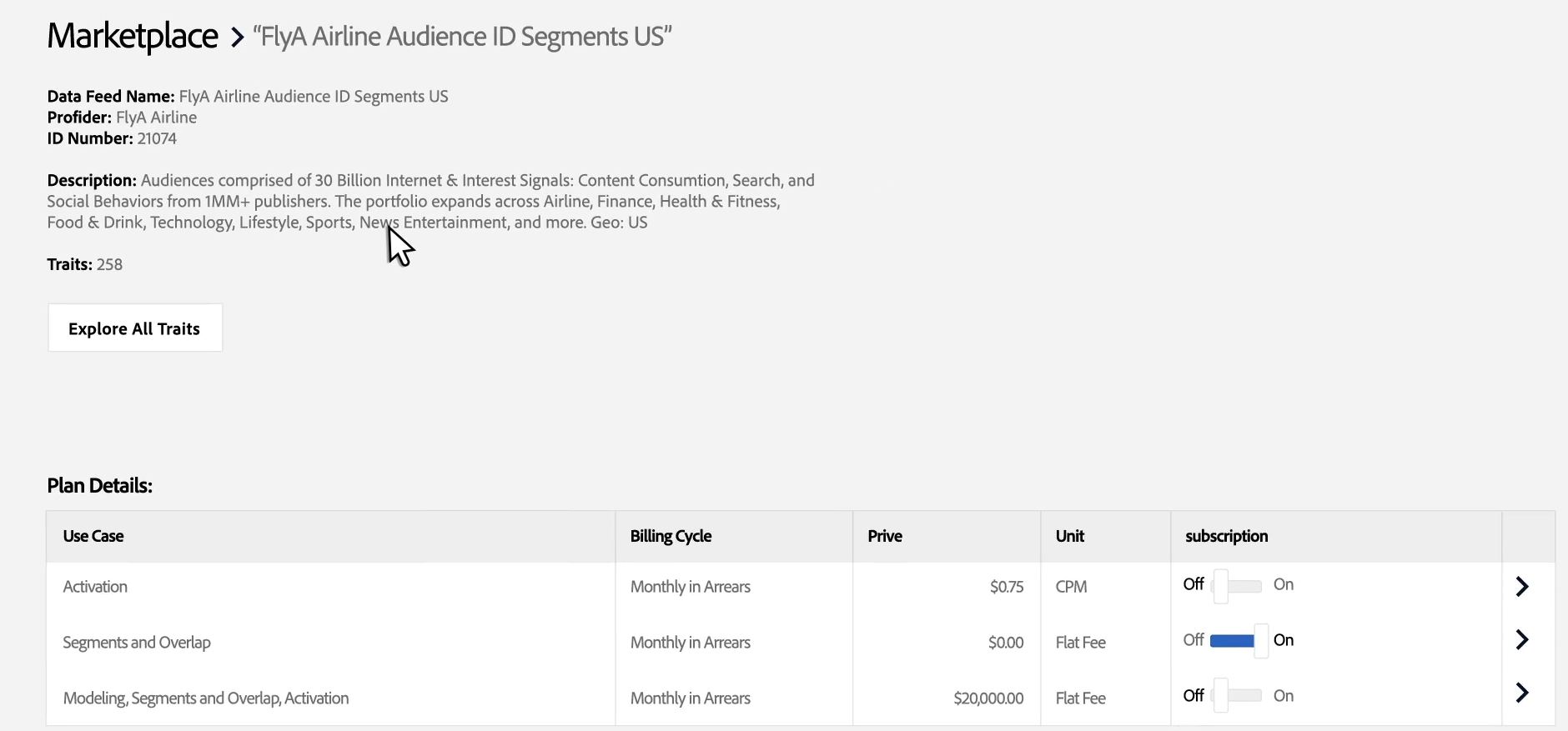
Task: Select the Segments and Overlap row label
Action: 137,643
